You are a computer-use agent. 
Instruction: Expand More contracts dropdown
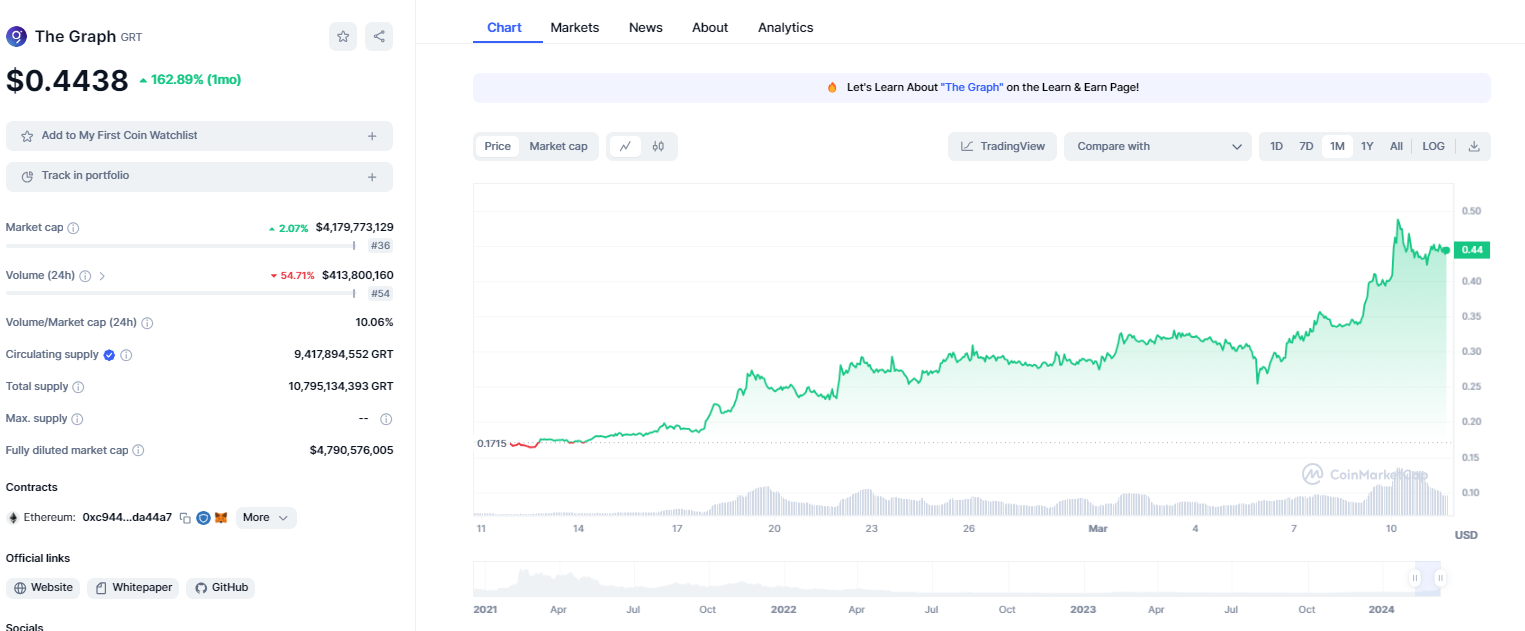[266, 518]
